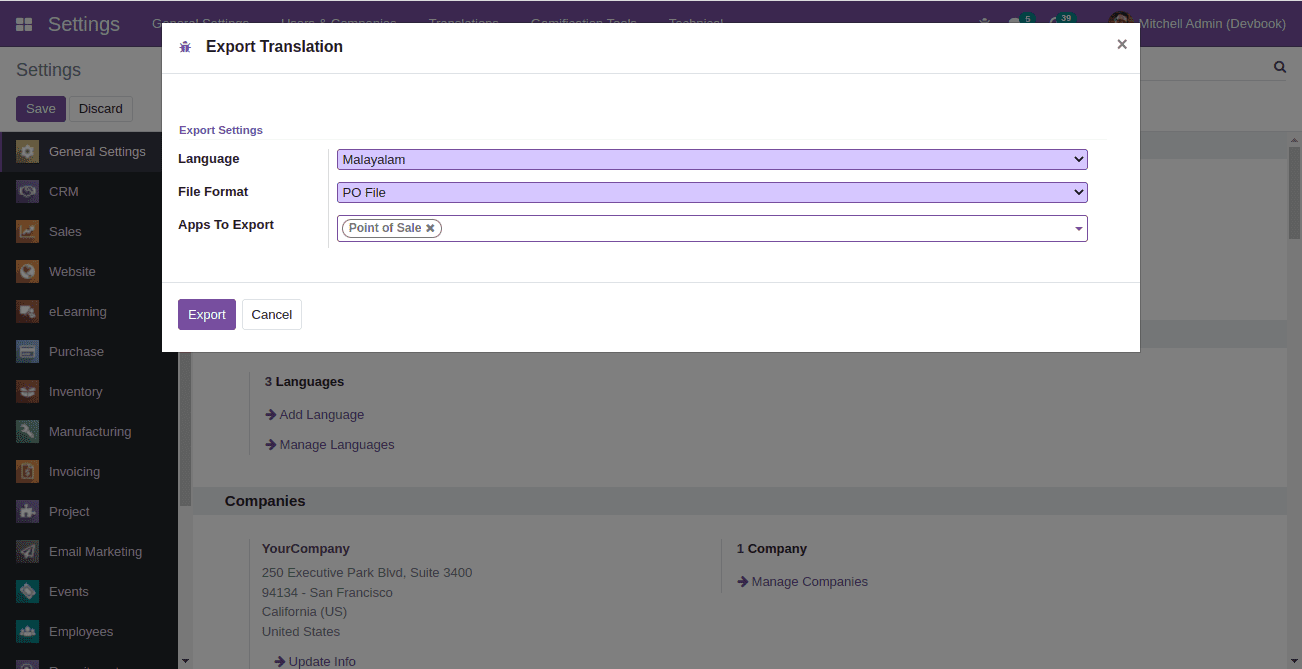Open Manufacturing settings tab
The image size is (1302, 669).
pyautogui.click(x=89, y=432)
